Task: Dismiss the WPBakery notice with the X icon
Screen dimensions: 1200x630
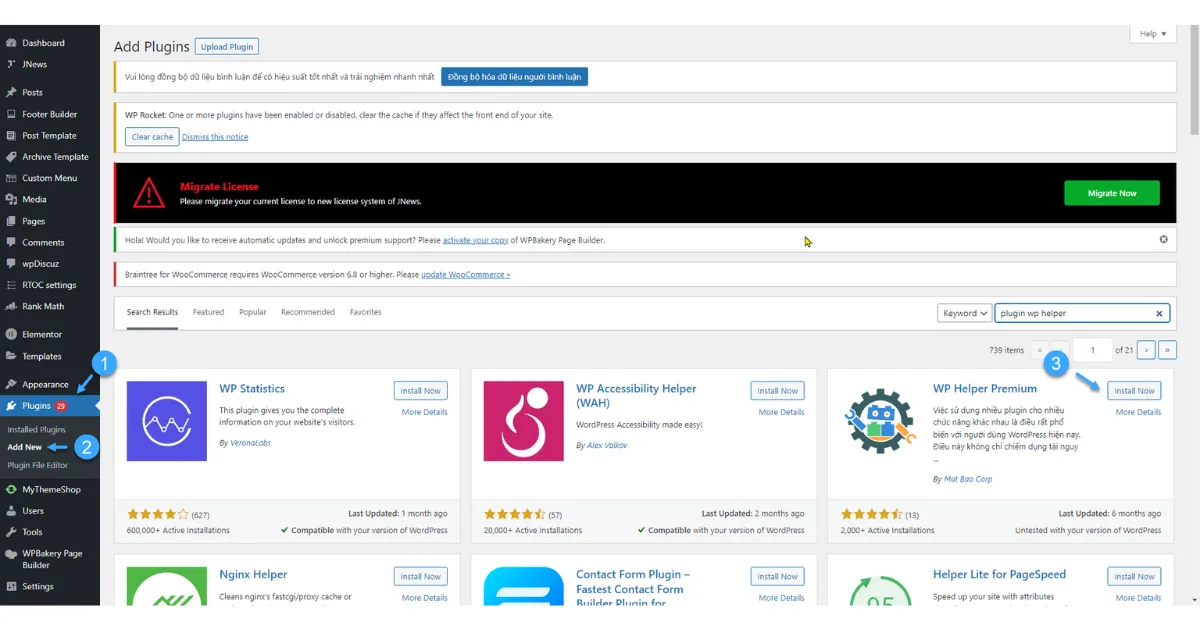Action: (x=1163, y=240)
